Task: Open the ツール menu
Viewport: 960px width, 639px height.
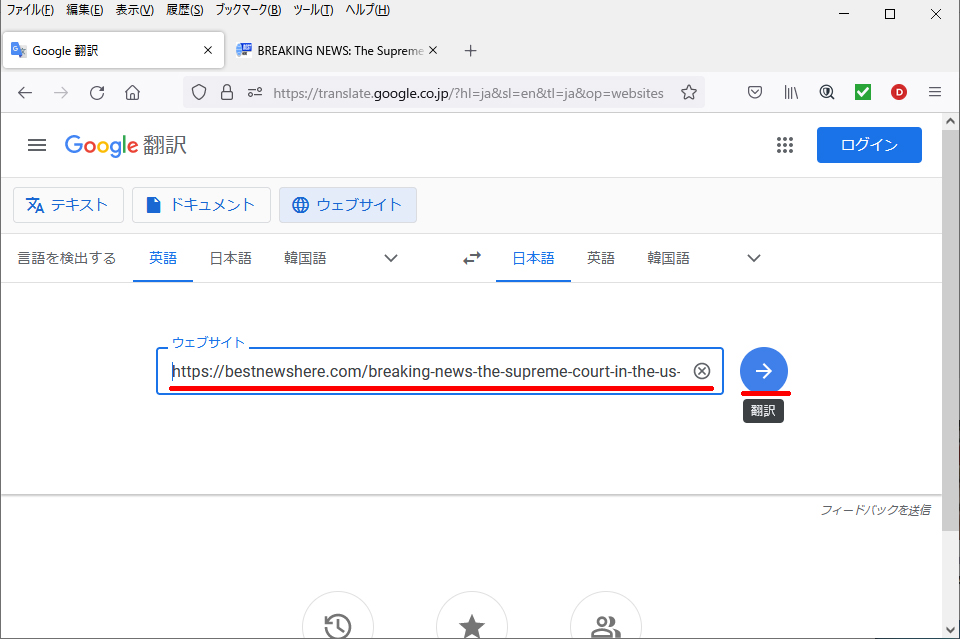Action: pos(313,10)
